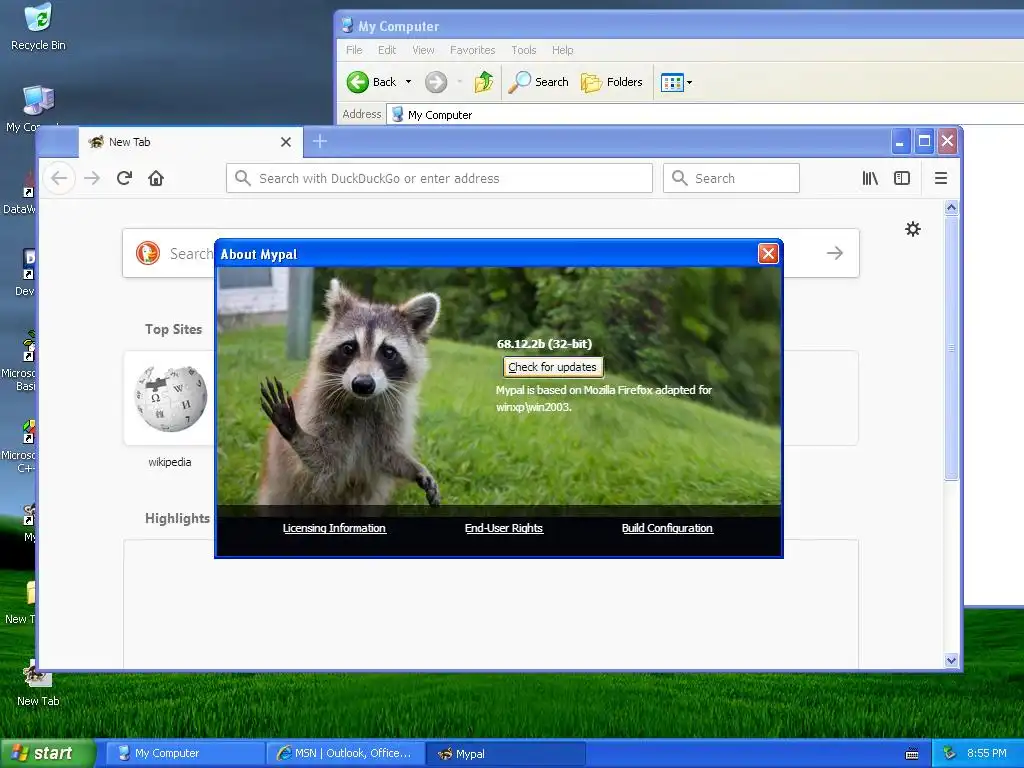The height and width of the screenshot is (768, 1024).
Task: Switch to MSN Outlook taskbar button
Action: tap(345, 754)
